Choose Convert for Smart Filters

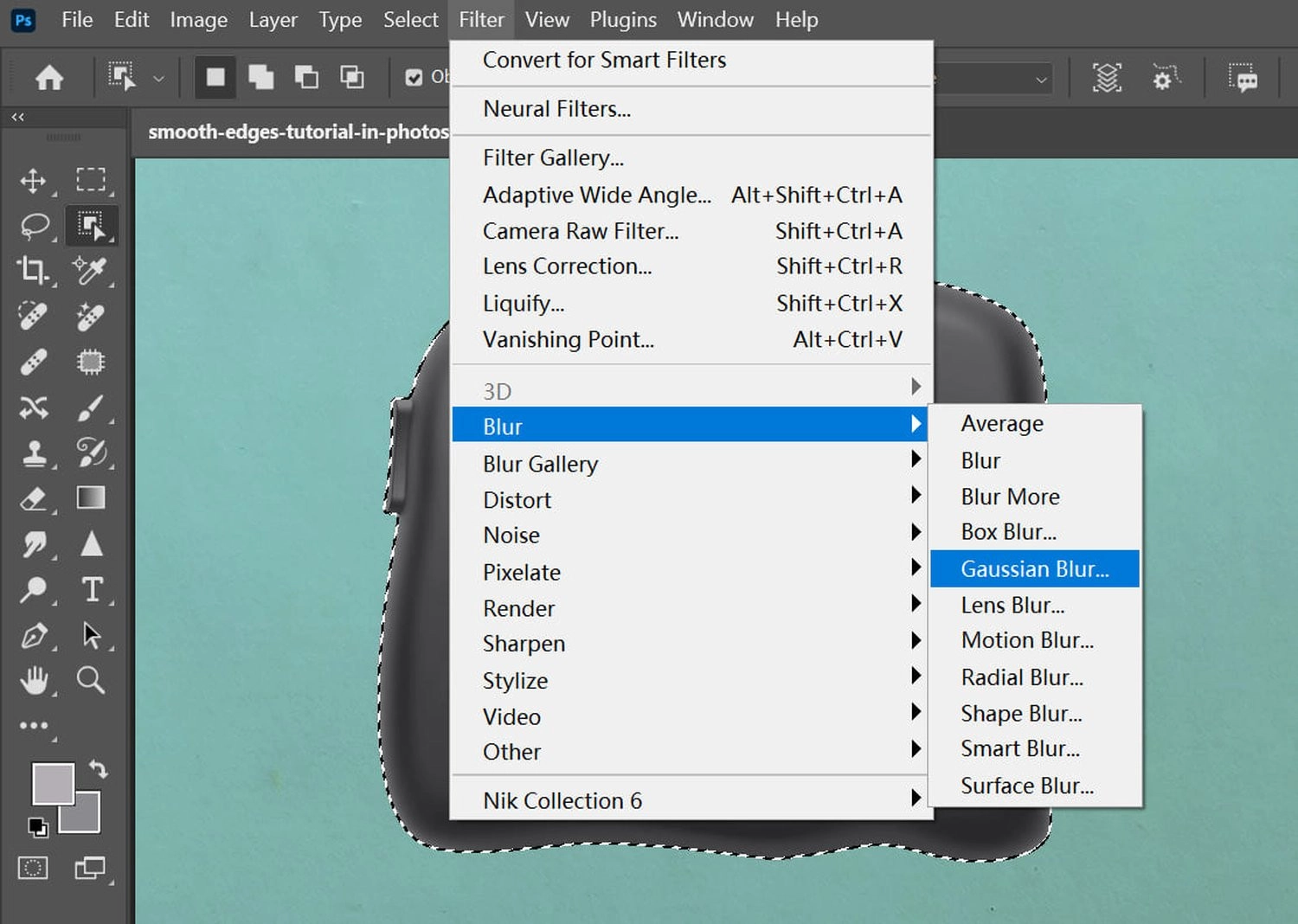tap(690, 60)
